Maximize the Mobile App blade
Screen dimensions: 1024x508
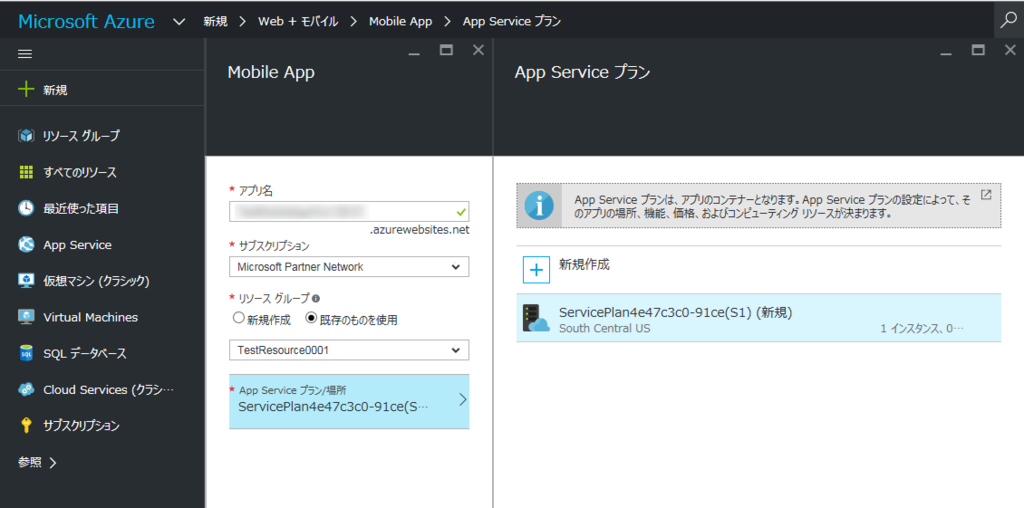[447, 50]
